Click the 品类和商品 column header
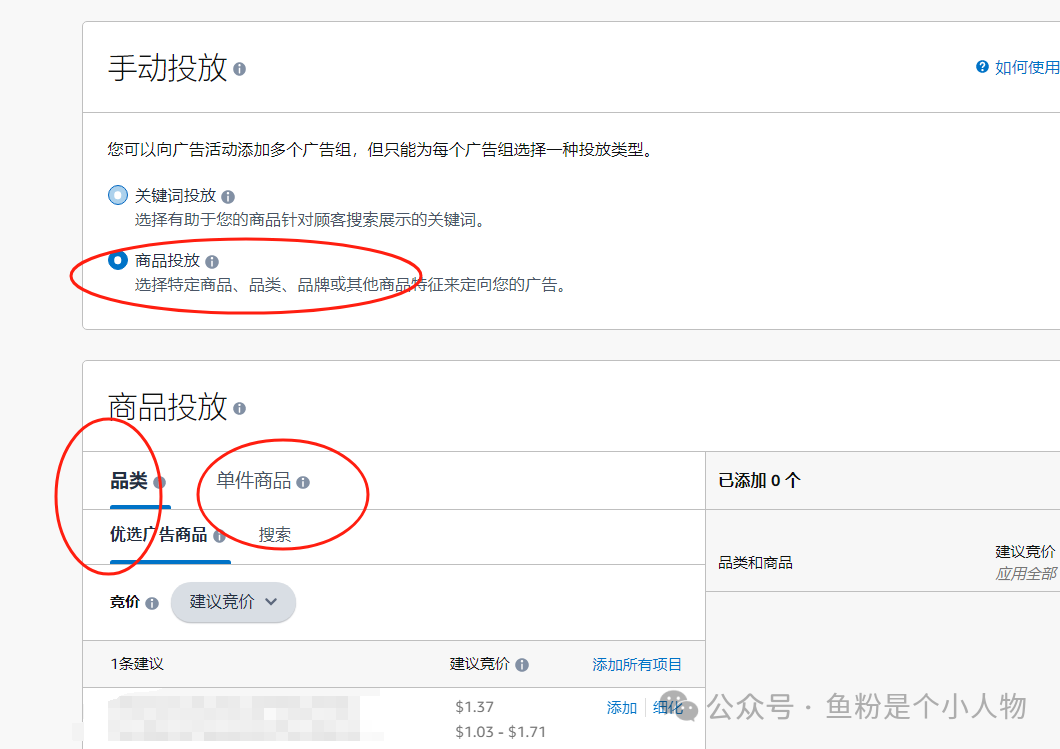 pyautogui.click(x=755, y=562)
